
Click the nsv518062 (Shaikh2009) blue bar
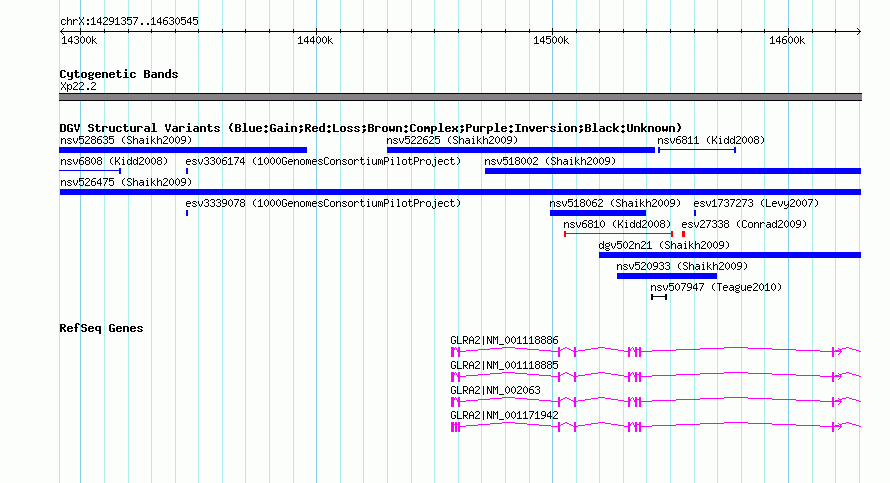tap(598, 213)
